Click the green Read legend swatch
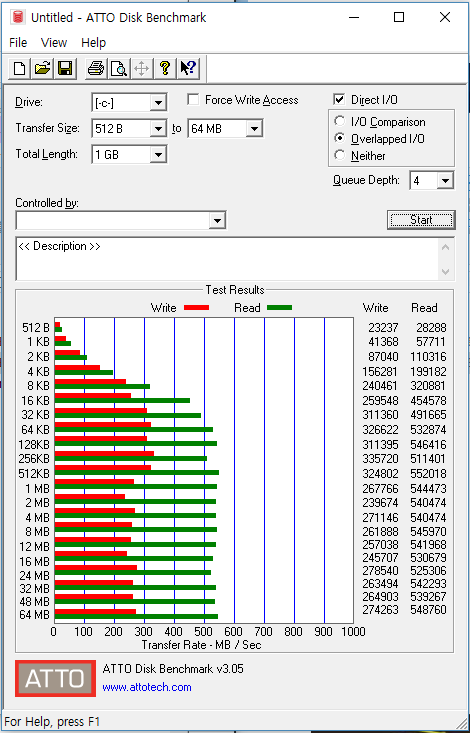The image size is (470, 733). pos(279,308)
